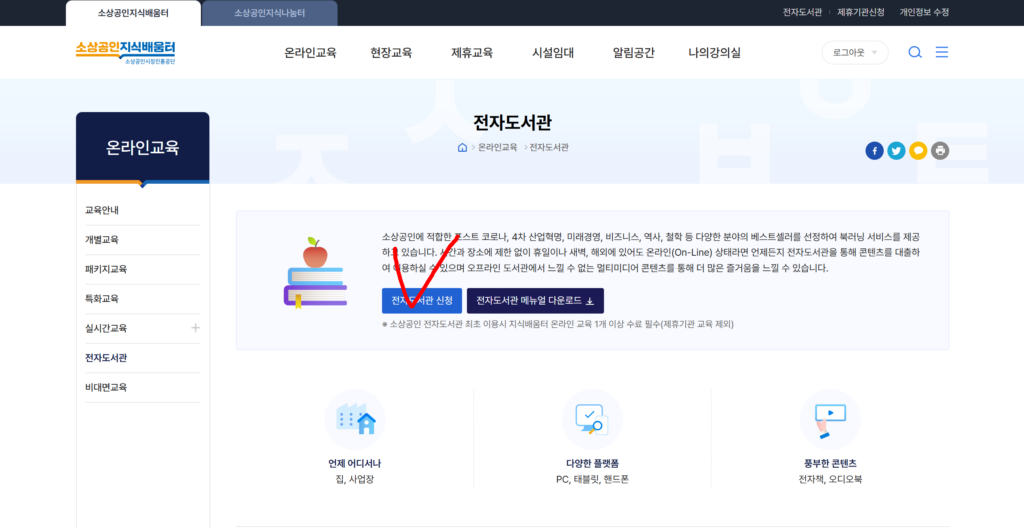Click the 풍부한 콘텐츠 heading

[x=830, y=464]
